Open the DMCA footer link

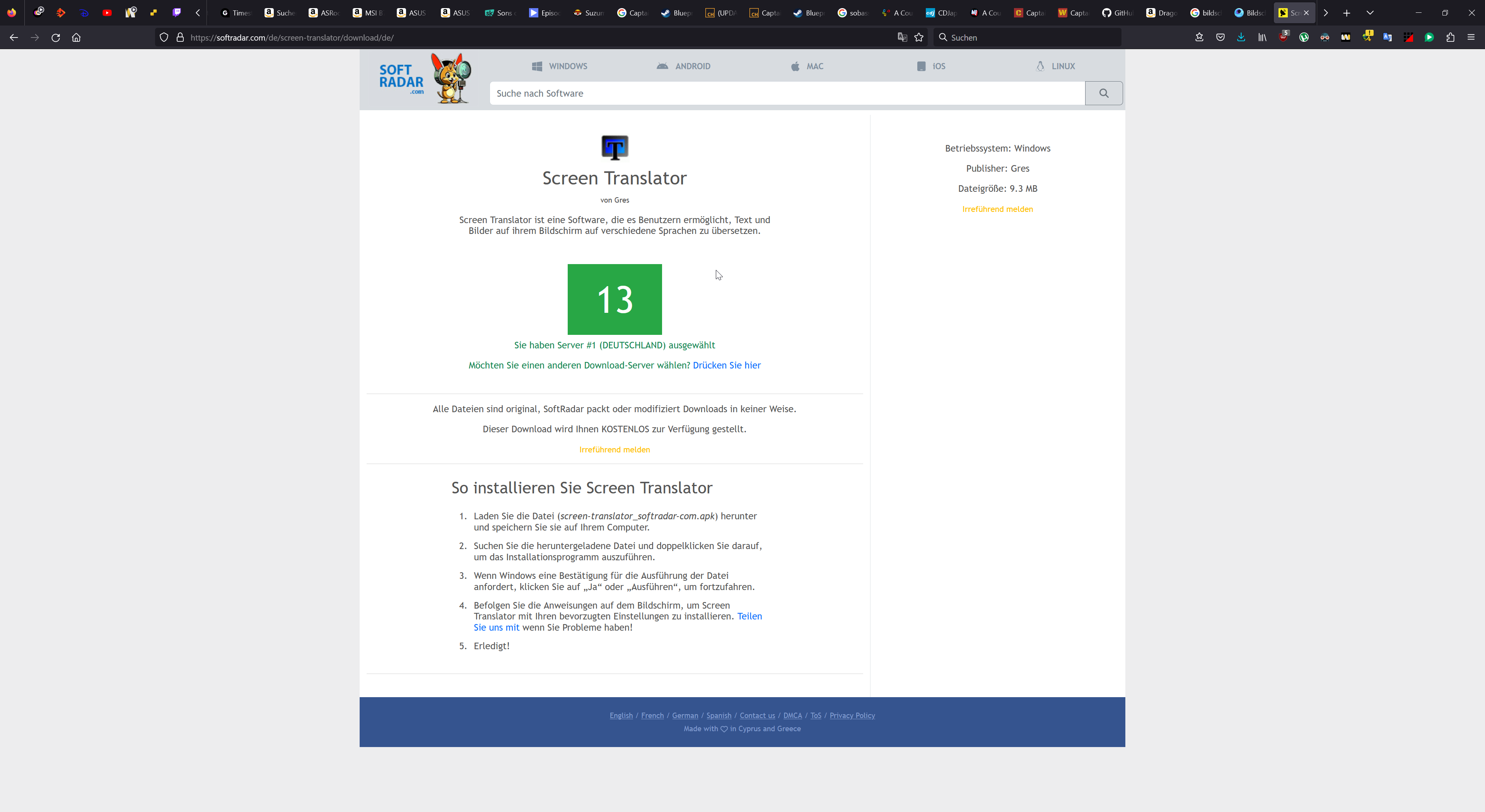pyautogui.click(x=792, y=715)
